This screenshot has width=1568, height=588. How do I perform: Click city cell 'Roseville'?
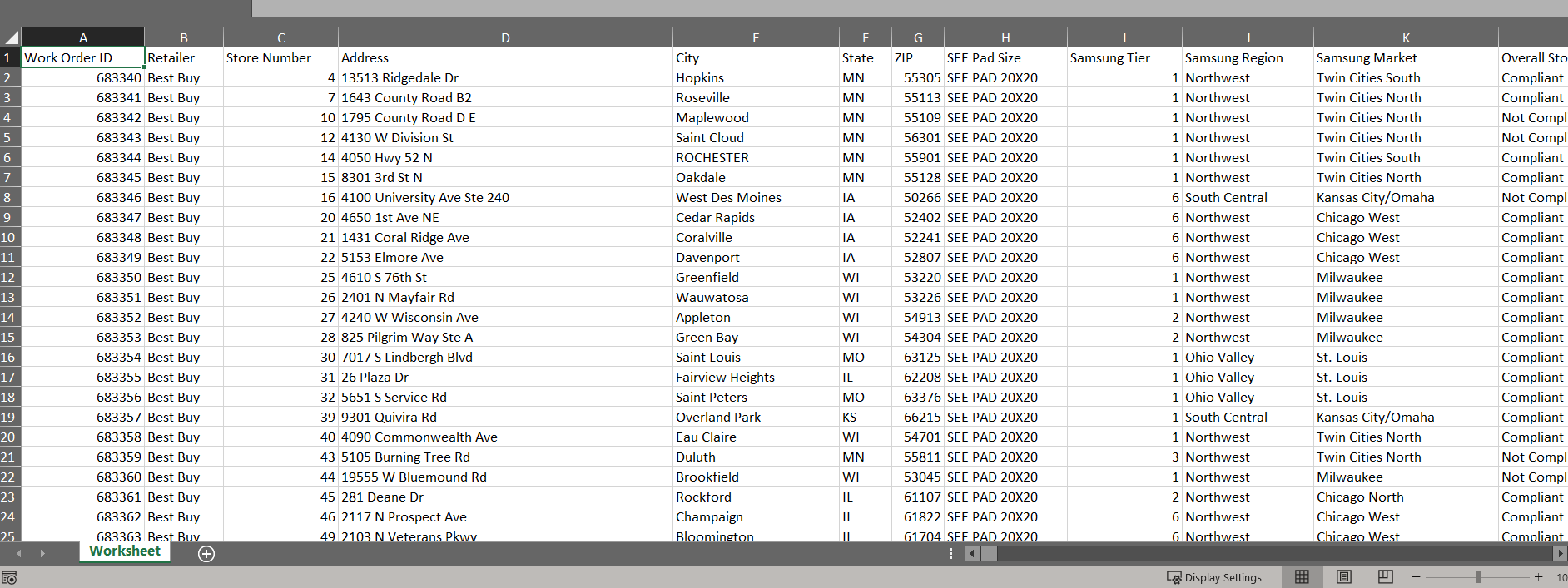pyautogui.click(x=756, y=97)
